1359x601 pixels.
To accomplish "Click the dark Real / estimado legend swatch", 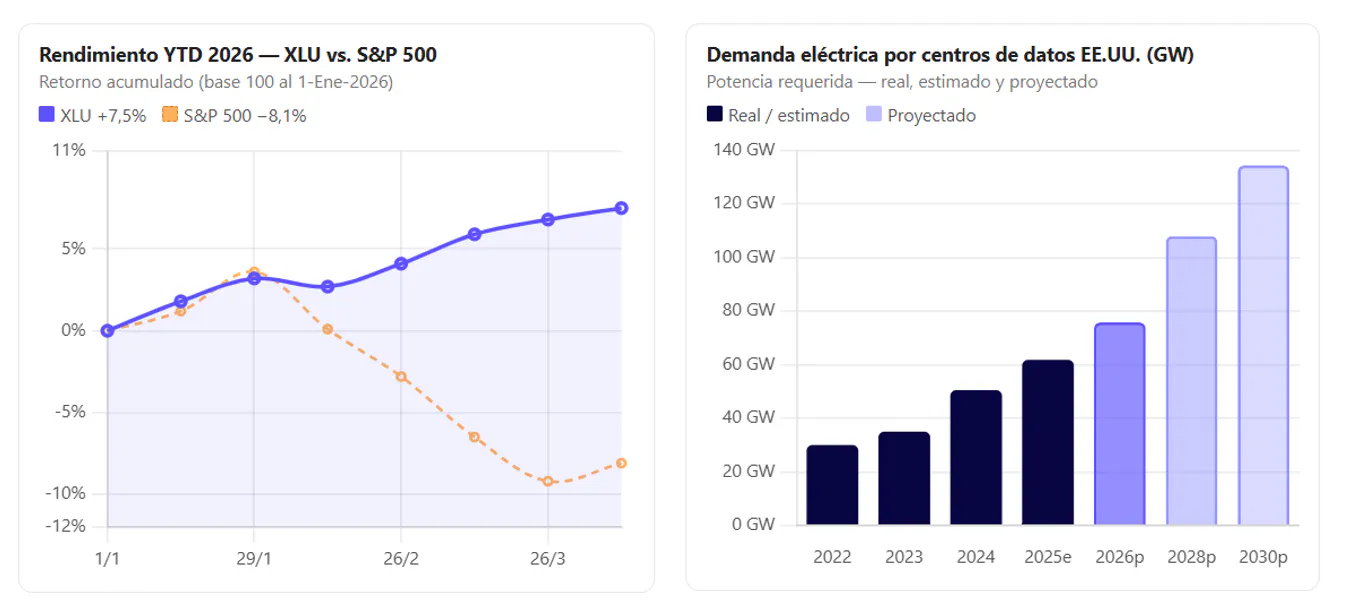I will tap(715, 115).
